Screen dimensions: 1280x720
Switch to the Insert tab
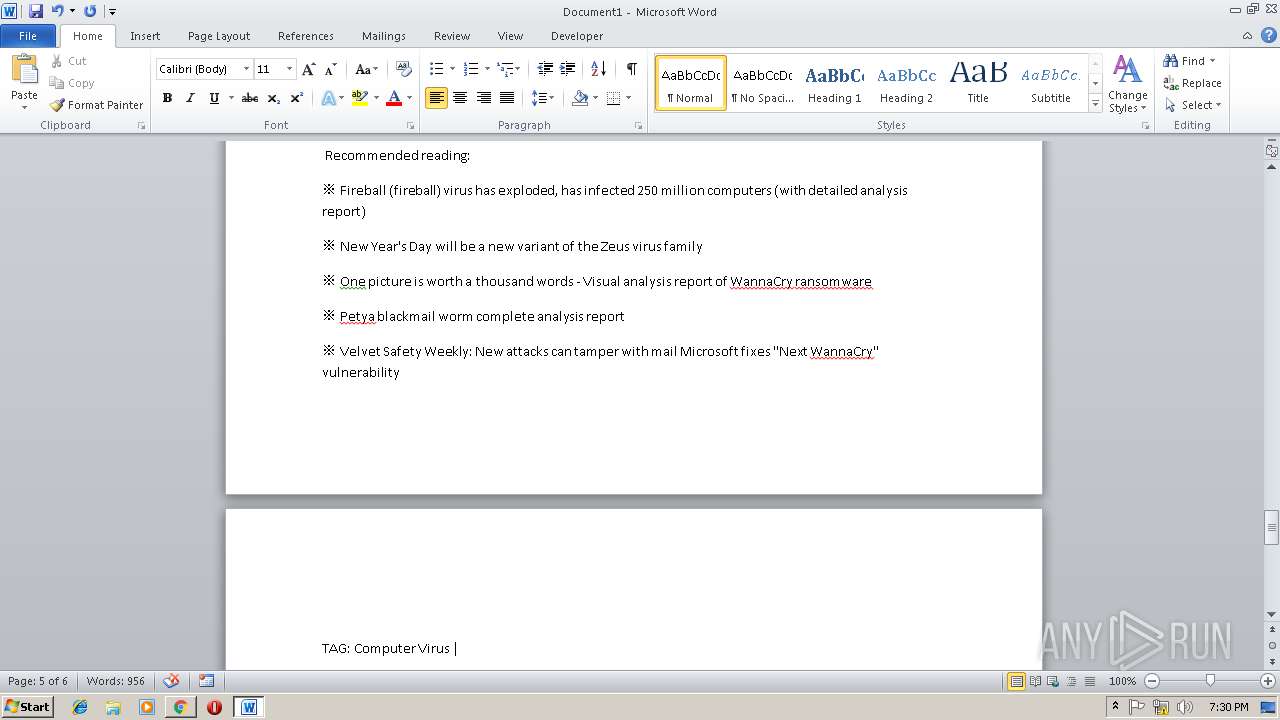tap(145, 36)
